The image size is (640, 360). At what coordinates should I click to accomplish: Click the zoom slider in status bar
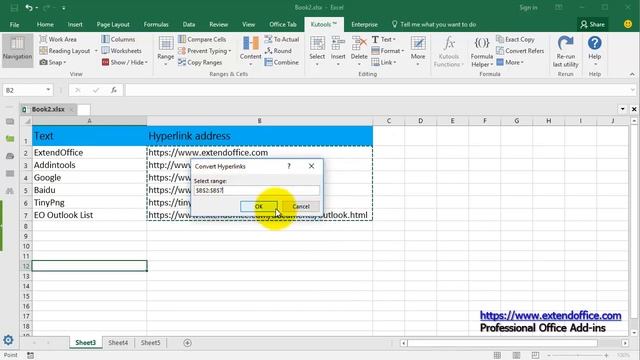(578, 356)
